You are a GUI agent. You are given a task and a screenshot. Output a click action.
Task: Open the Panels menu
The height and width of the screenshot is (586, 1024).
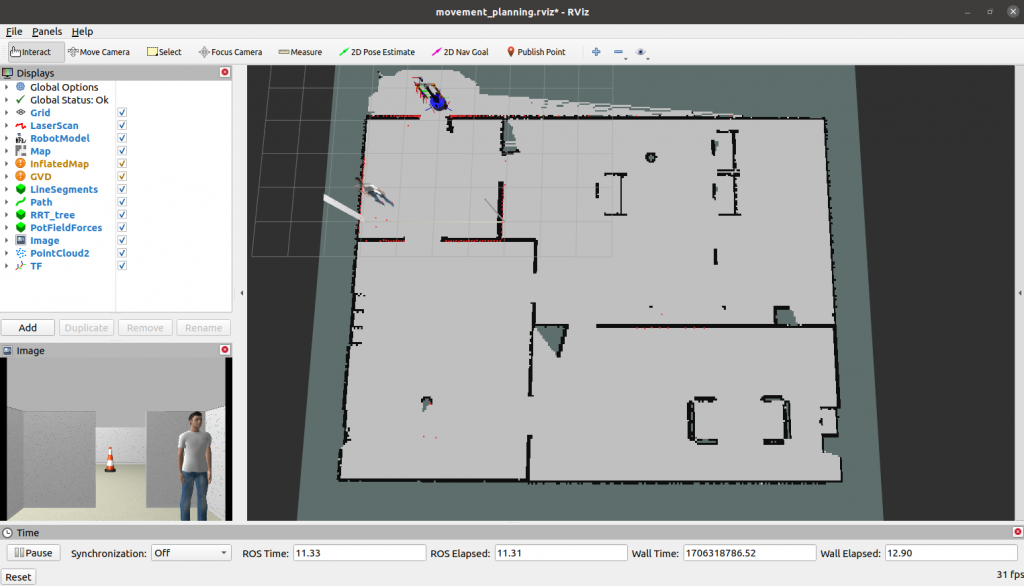[47, 31]
